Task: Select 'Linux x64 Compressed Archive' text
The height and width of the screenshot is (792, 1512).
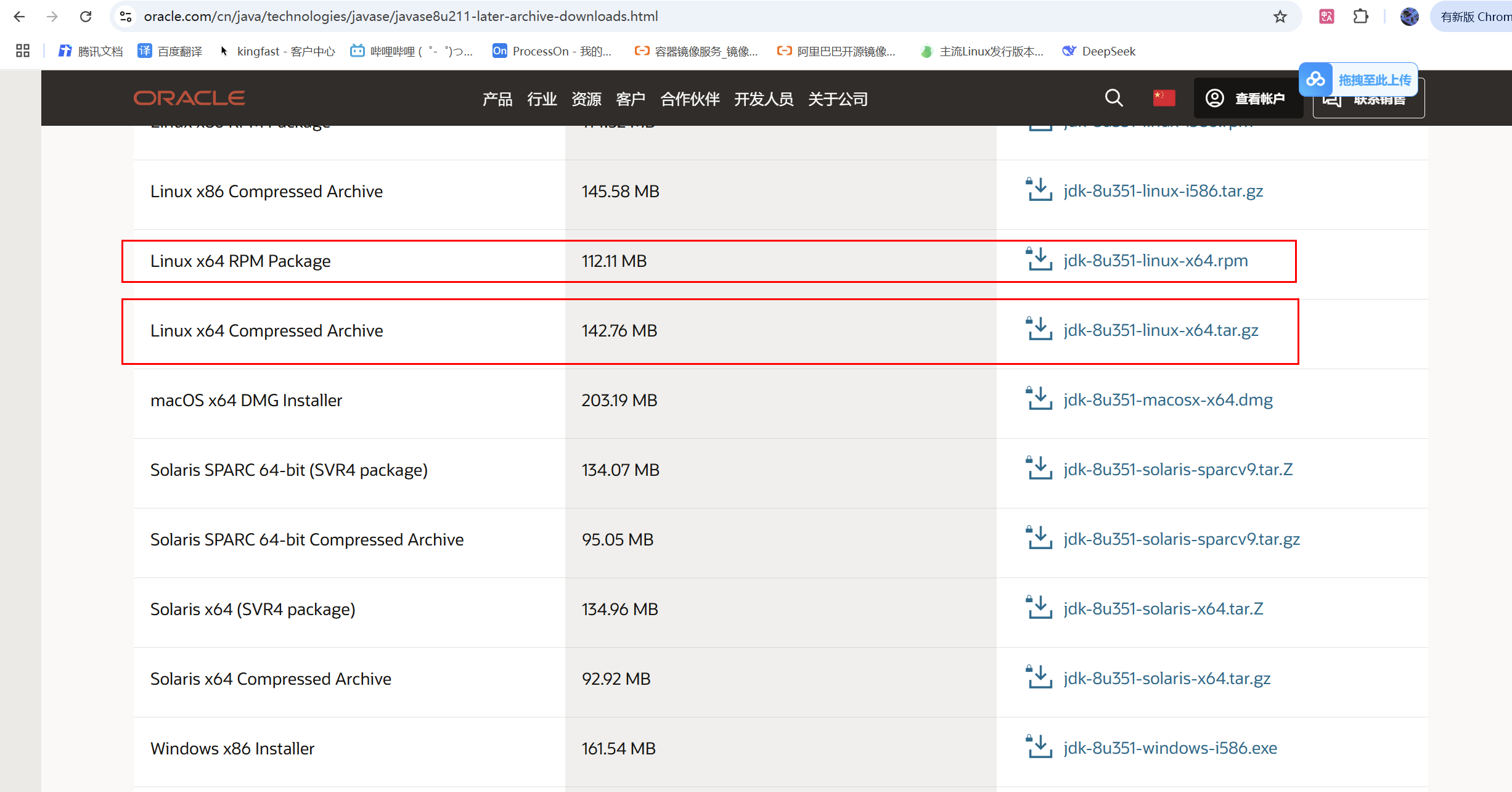Action: coord(267,331)
